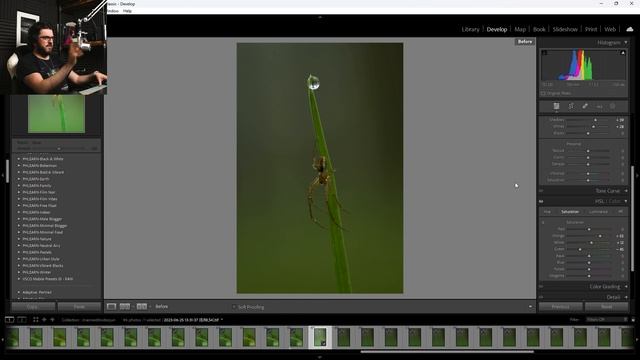
Task: Toggle highlight clipping indicator in histogram
Action: click(x=622, y=53)
